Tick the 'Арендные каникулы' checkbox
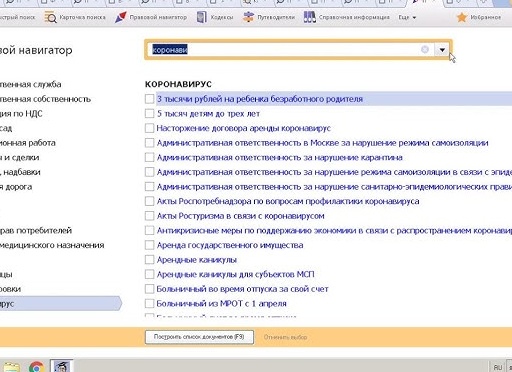The height and width of the screenshot is (372, 512). [149, 260]
